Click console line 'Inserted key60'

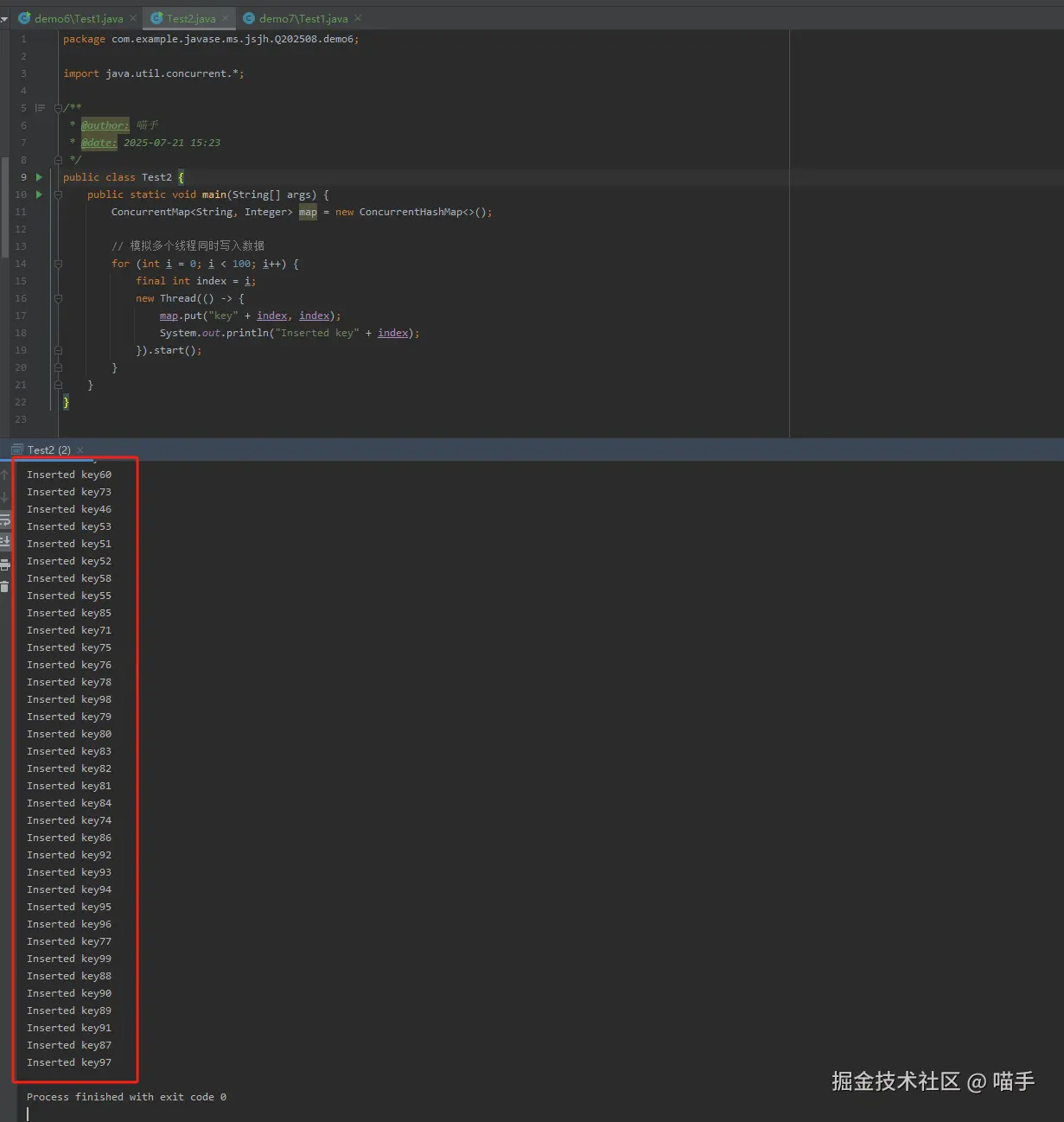point(69,475)
